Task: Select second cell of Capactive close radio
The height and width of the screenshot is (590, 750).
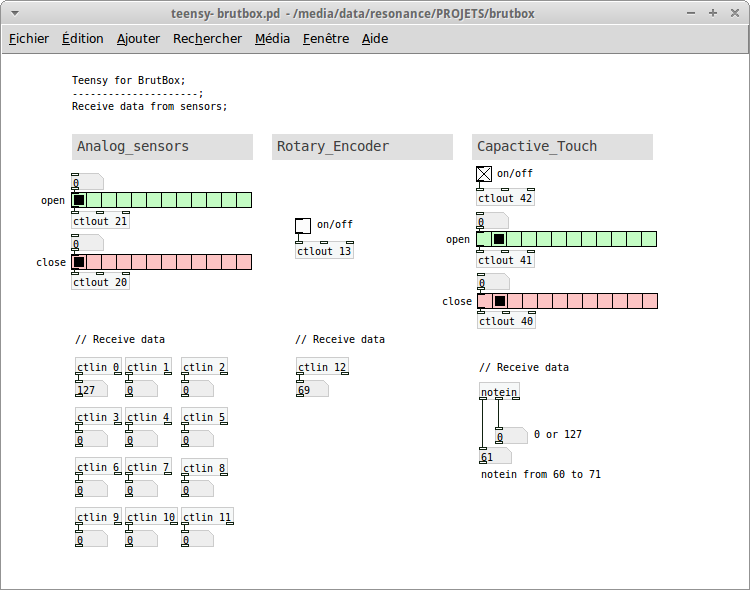Action: click(x=500, y=301)
